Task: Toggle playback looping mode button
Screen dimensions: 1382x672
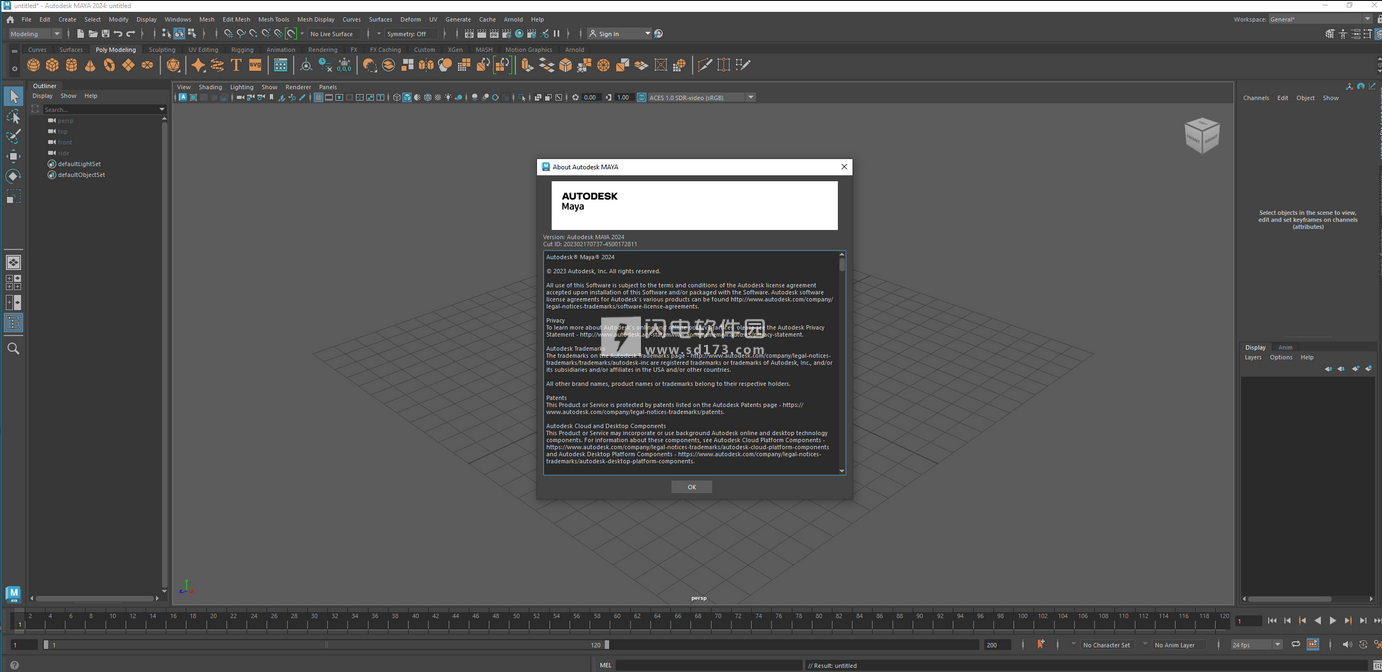Action: point(1295,645)
